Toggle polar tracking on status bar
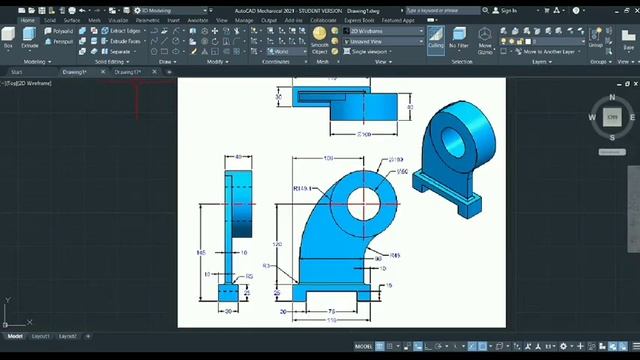Viewport: 640px width, 360px height. point(438,347)
